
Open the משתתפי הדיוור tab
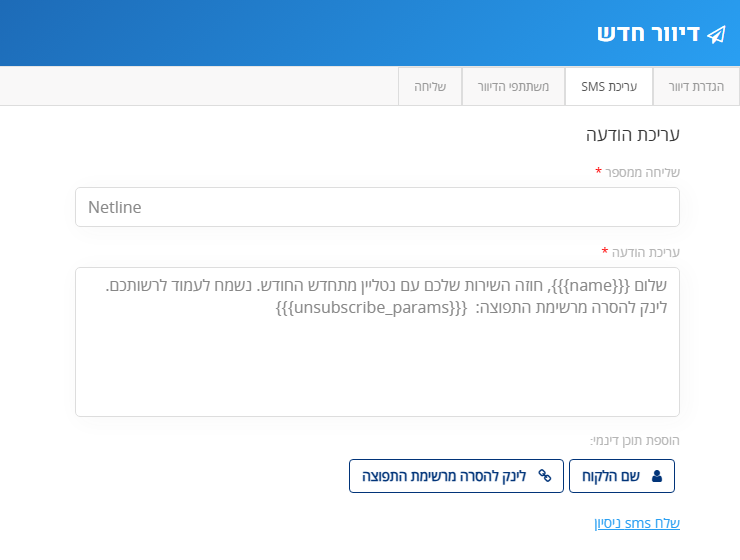[513, 87]
